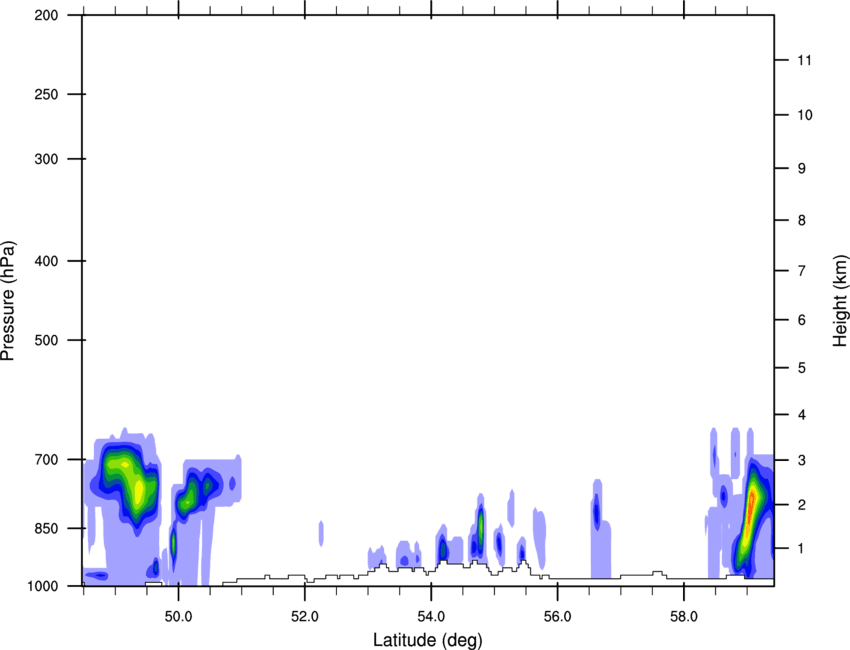The height and width of the screenshot is (650, 850).
Task: Select the 300 pressure tick label
Action: (46, 159)
